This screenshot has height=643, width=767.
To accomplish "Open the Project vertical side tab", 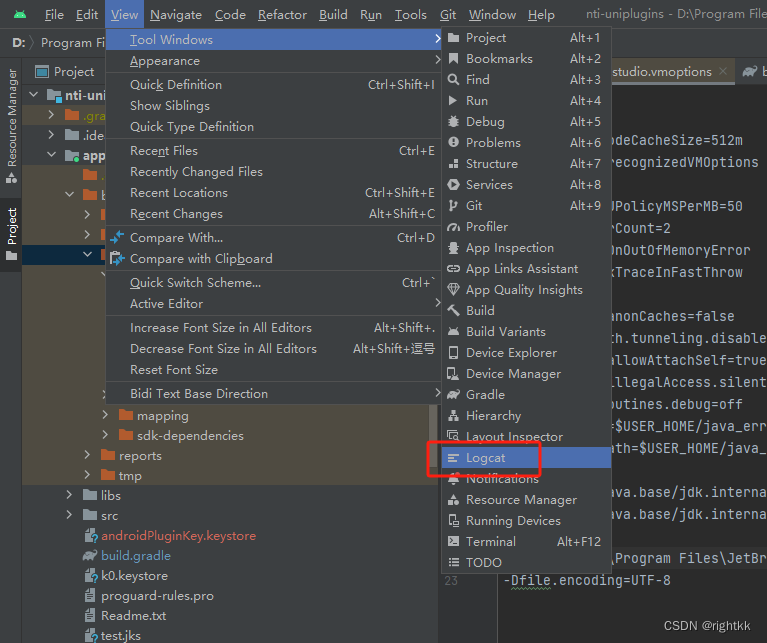I will 11,234.
